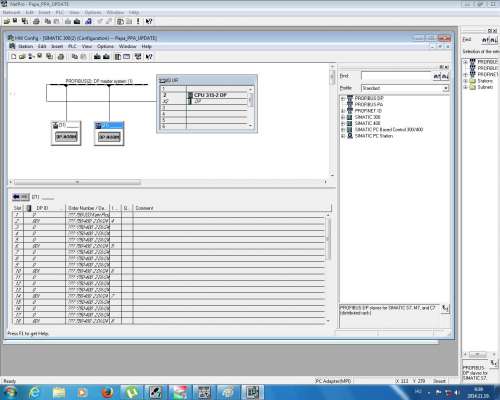Click the catalog icon in NetPro toolbar
The width and height of the screenshot is (500, 400).
[x=120, y=21]
